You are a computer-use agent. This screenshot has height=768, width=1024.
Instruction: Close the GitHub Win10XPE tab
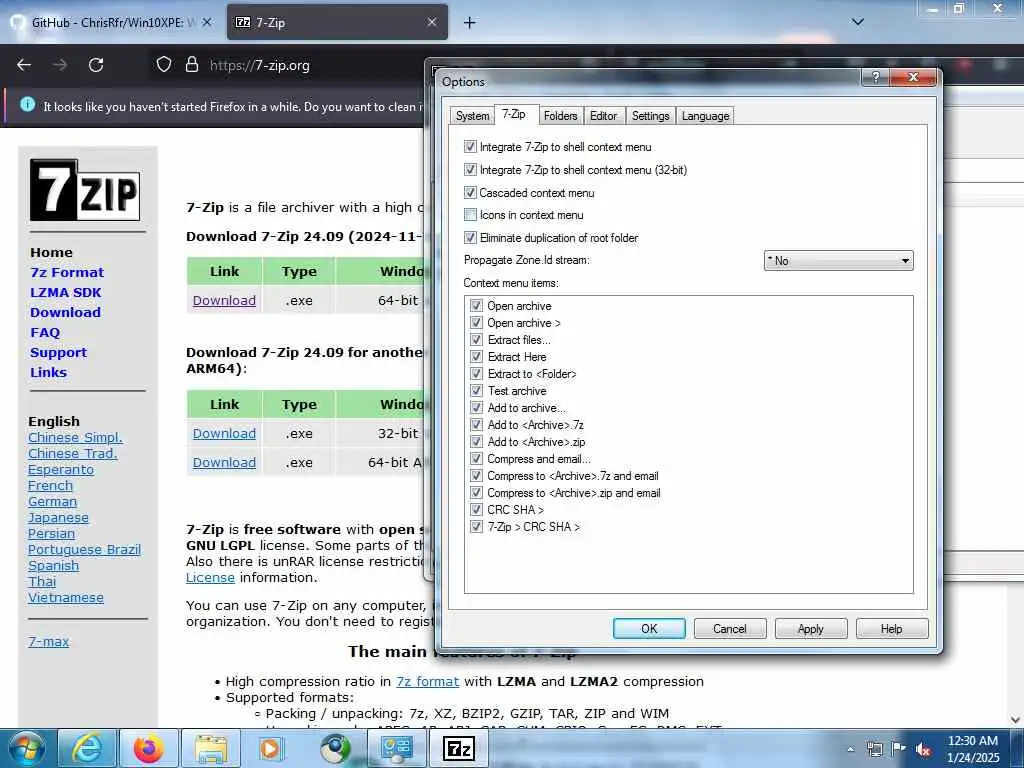206,22
